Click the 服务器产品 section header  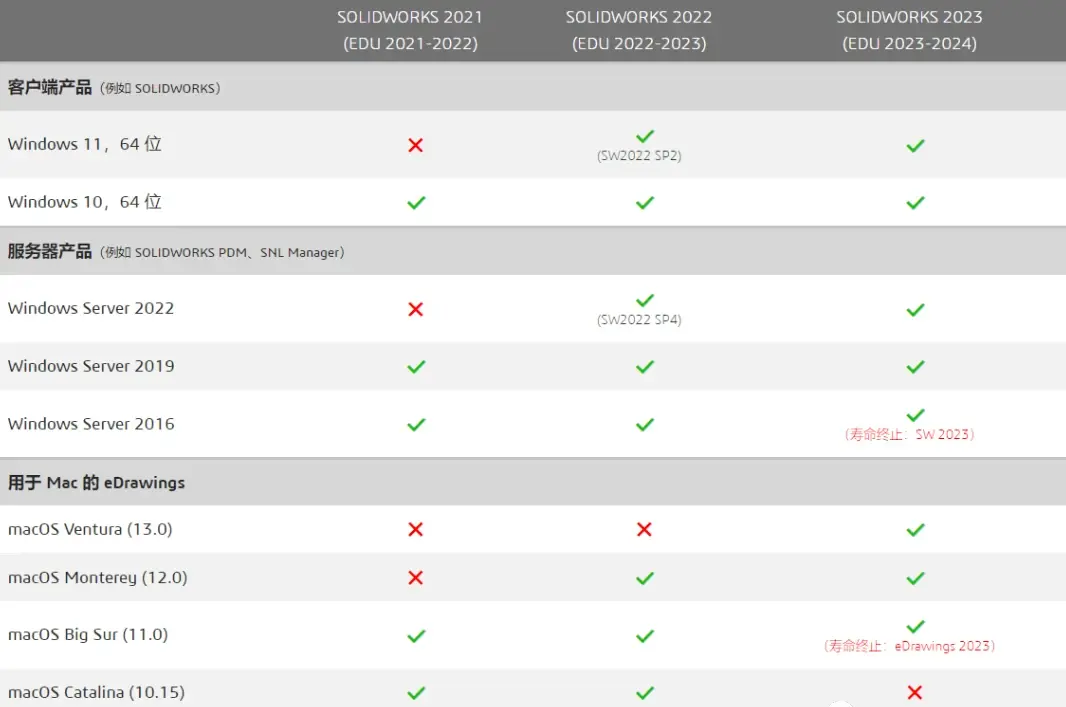50,252
